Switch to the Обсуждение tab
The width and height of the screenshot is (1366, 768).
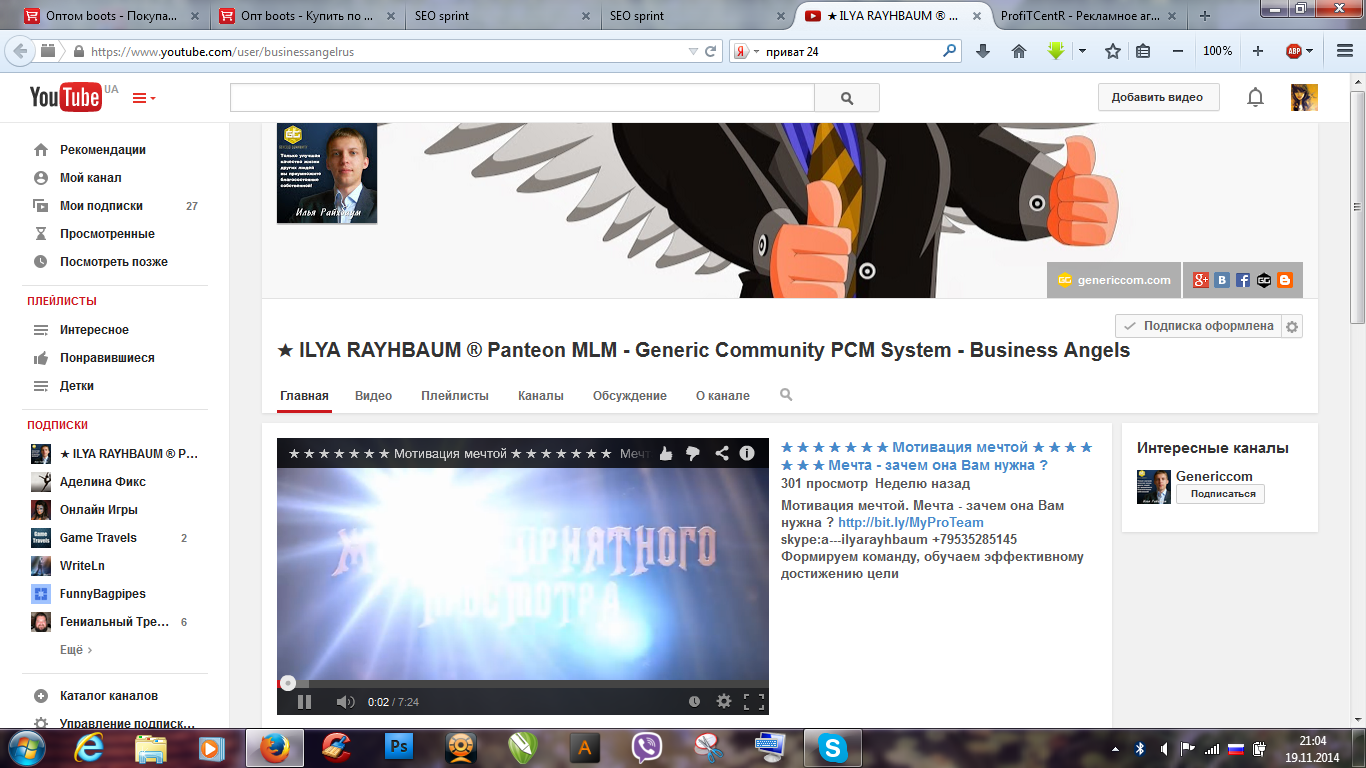coord(630,396)
